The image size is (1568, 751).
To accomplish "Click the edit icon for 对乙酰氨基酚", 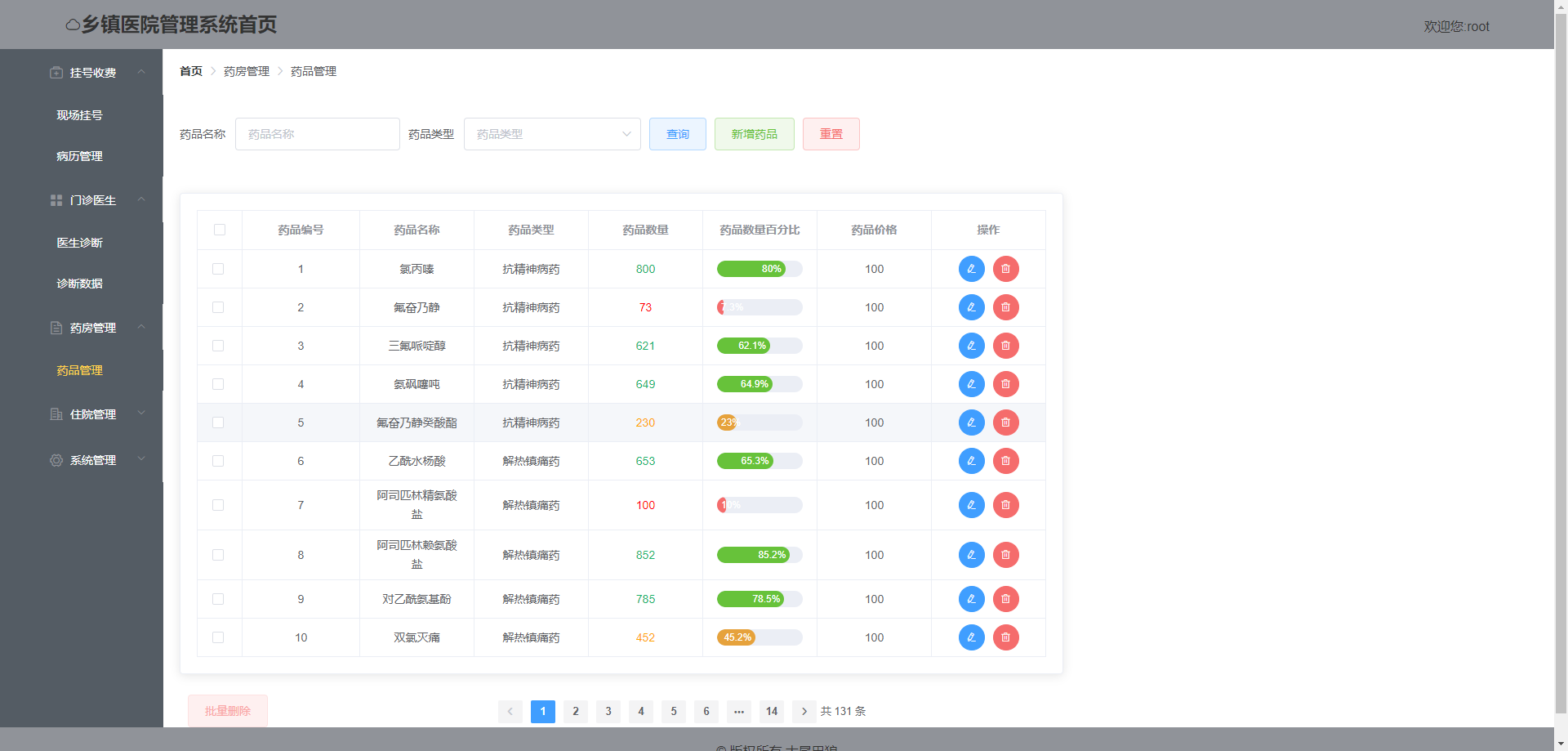I will [971, 599].
